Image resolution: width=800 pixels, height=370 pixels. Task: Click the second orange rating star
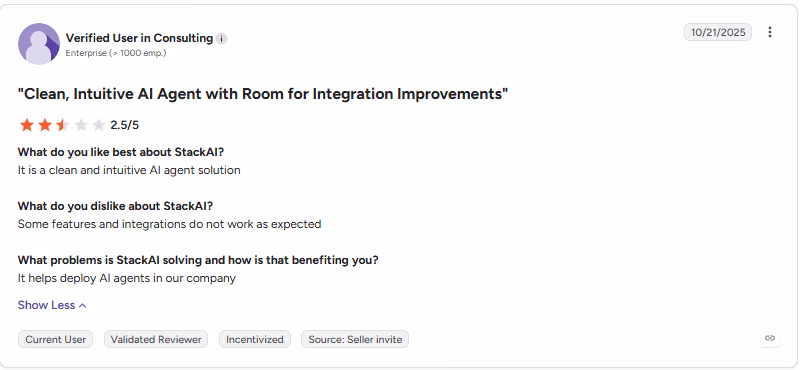tap(45, 125)
